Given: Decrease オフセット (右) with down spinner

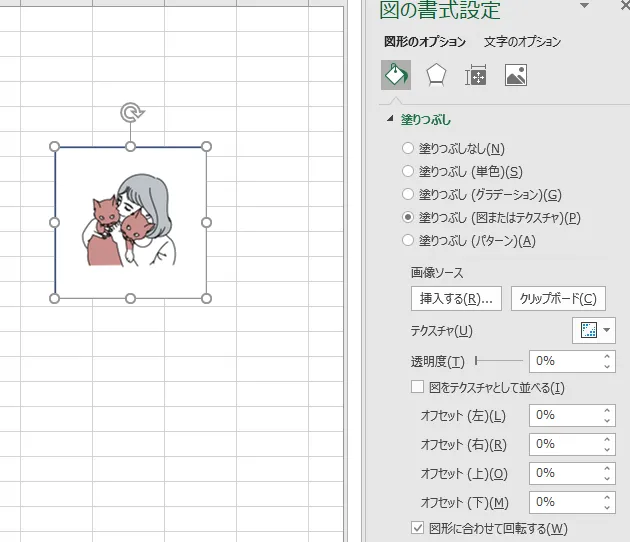Looking at the screenshot, I should (607, 449).
